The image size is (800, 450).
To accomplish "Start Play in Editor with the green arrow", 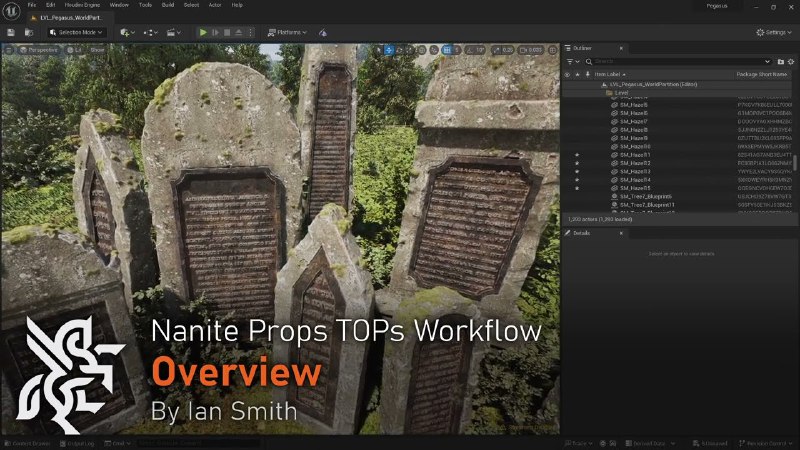I will (203, 33).
